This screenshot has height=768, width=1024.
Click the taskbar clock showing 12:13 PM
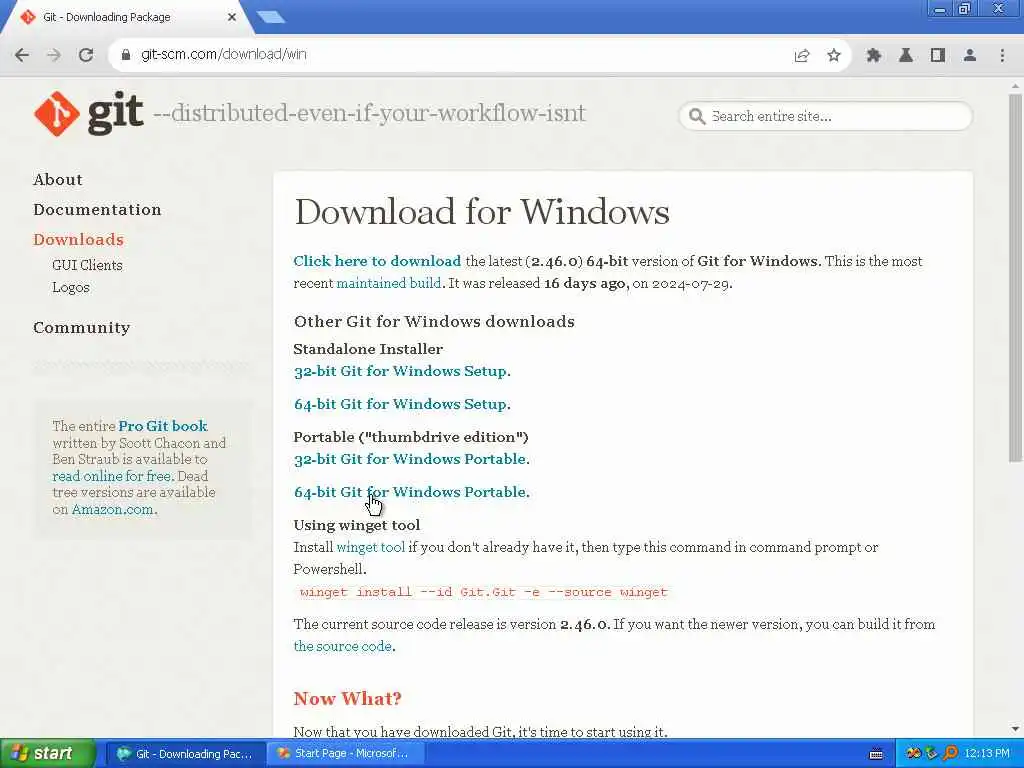coord(987,754)
